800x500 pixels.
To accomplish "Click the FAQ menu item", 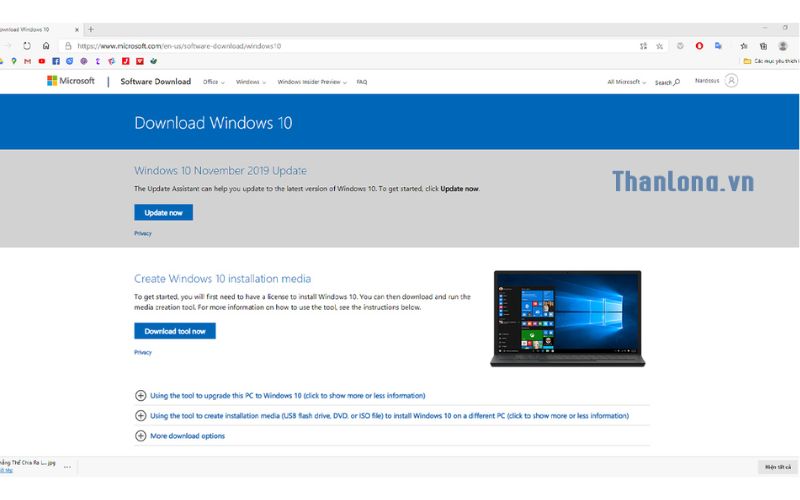I will tap(362, 82).
